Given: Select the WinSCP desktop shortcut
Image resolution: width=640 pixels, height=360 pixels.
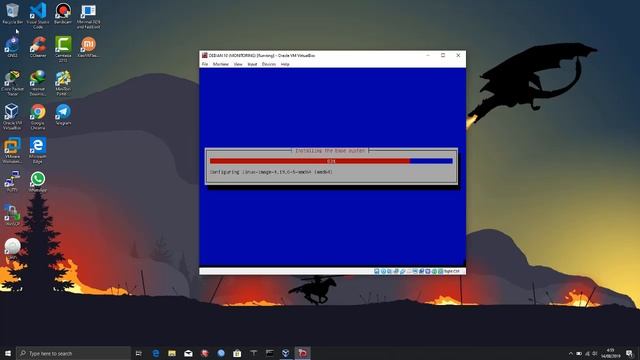Looking at the screenshot, I should click(12, 216).
